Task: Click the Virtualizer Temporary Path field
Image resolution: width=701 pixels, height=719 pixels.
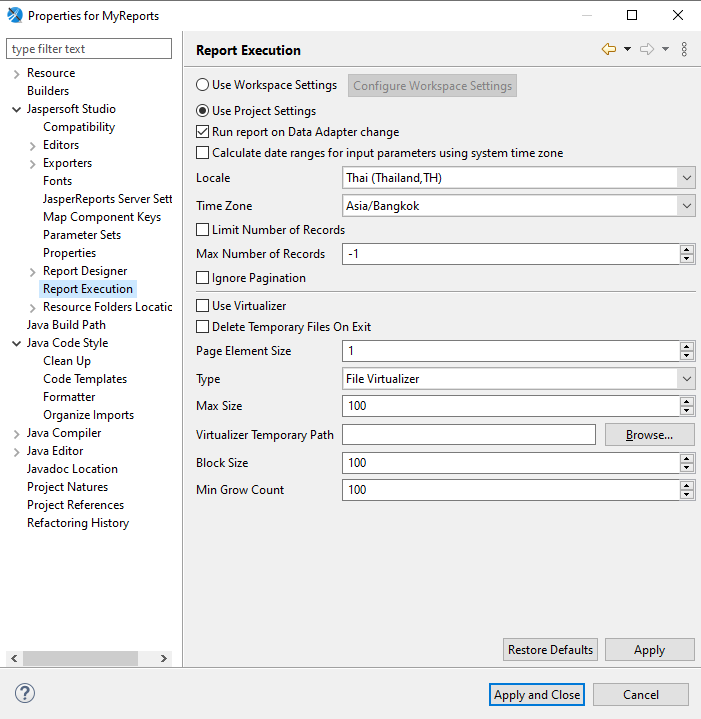Action: point(469,435)
